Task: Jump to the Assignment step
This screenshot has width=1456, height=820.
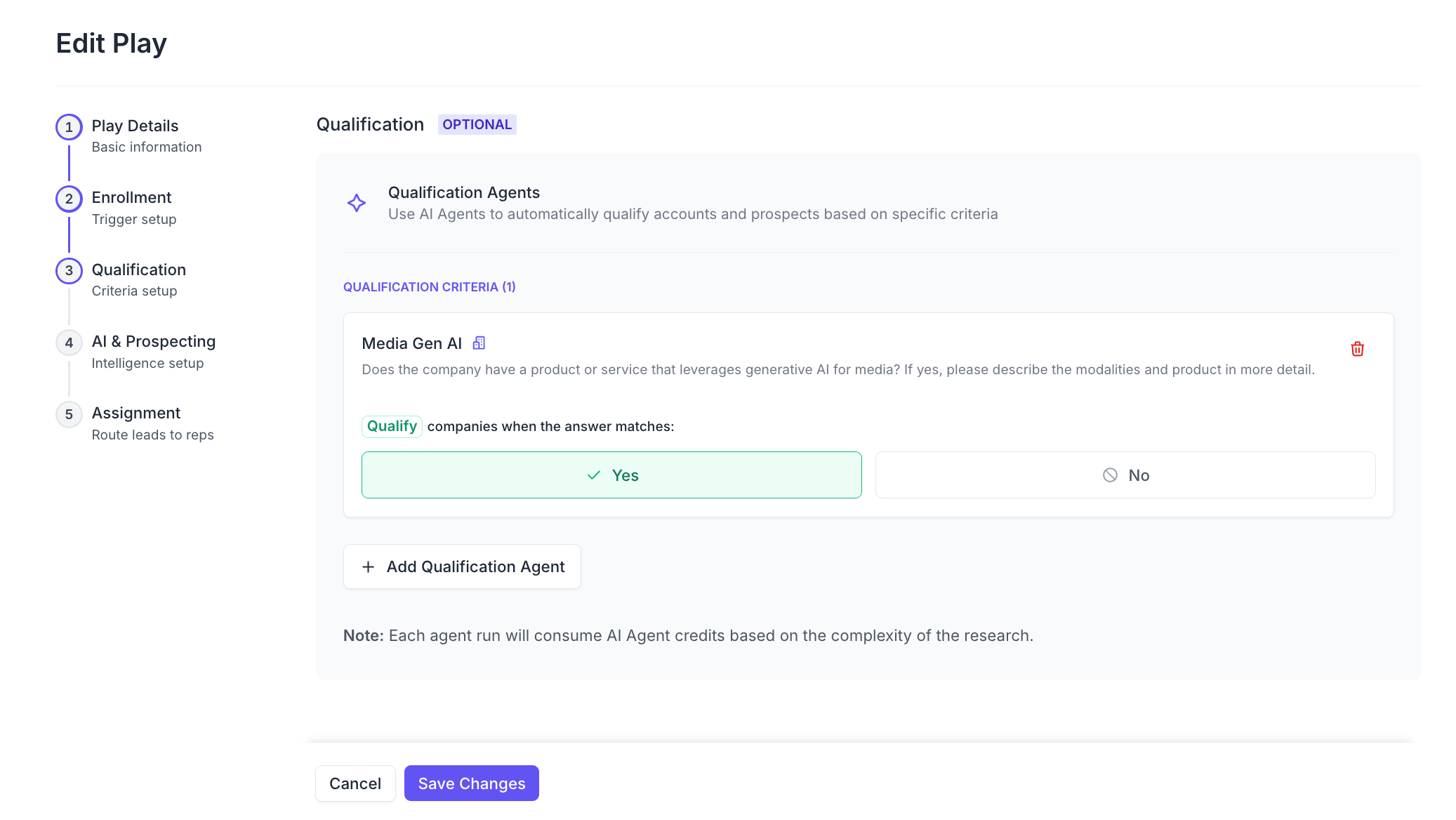Action: [x=136, y=414]
